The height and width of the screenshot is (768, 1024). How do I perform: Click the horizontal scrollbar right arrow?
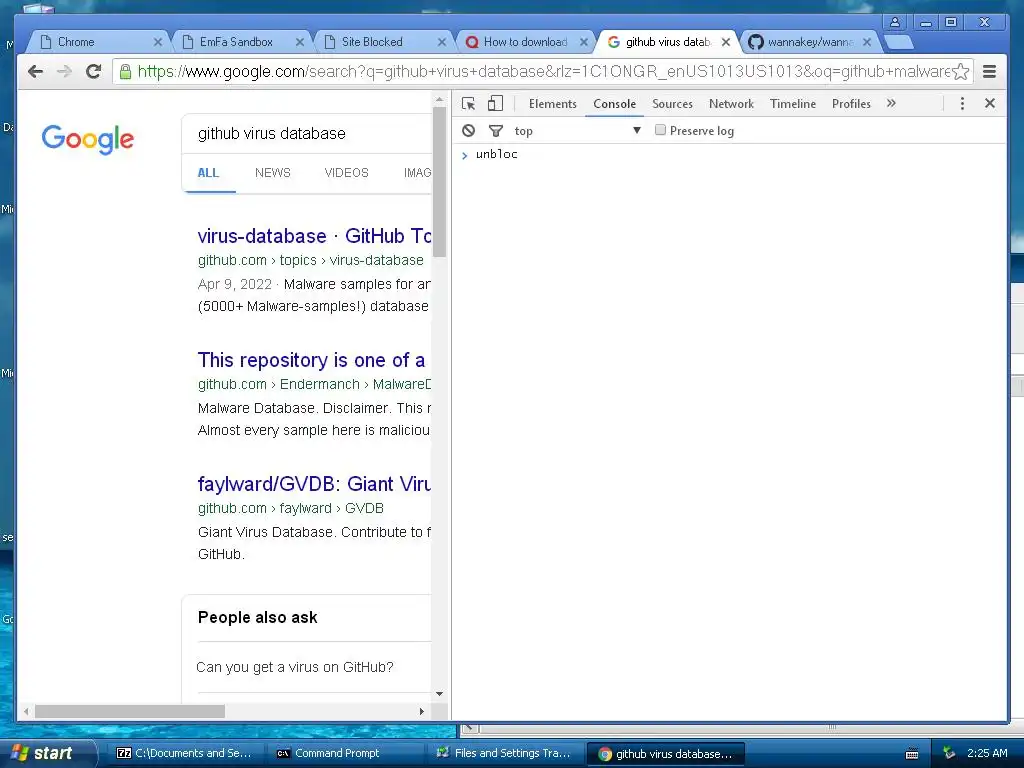[x=422, y=711]
